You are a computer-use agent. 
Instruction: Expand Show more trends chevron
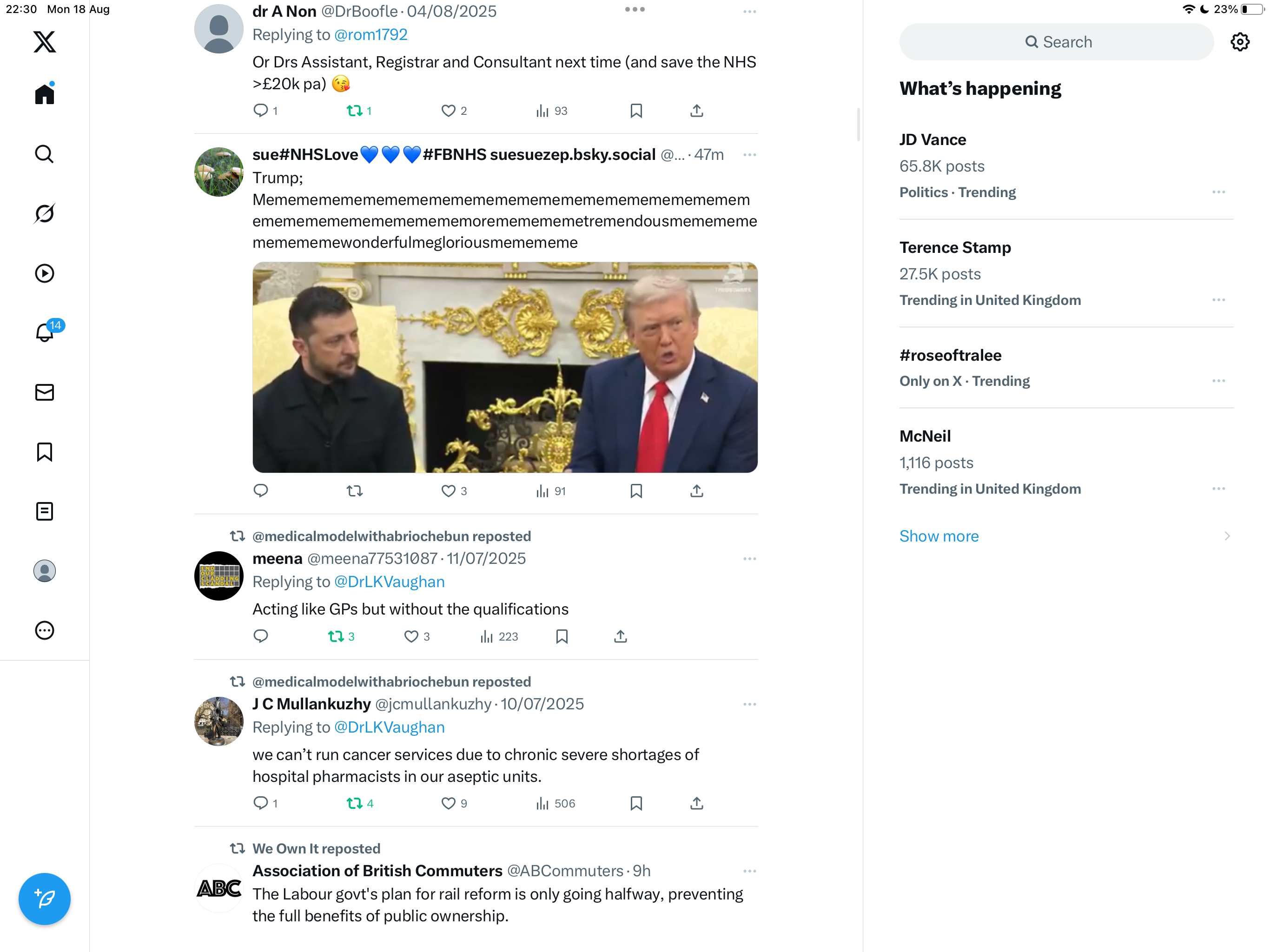pos(1226,535)
